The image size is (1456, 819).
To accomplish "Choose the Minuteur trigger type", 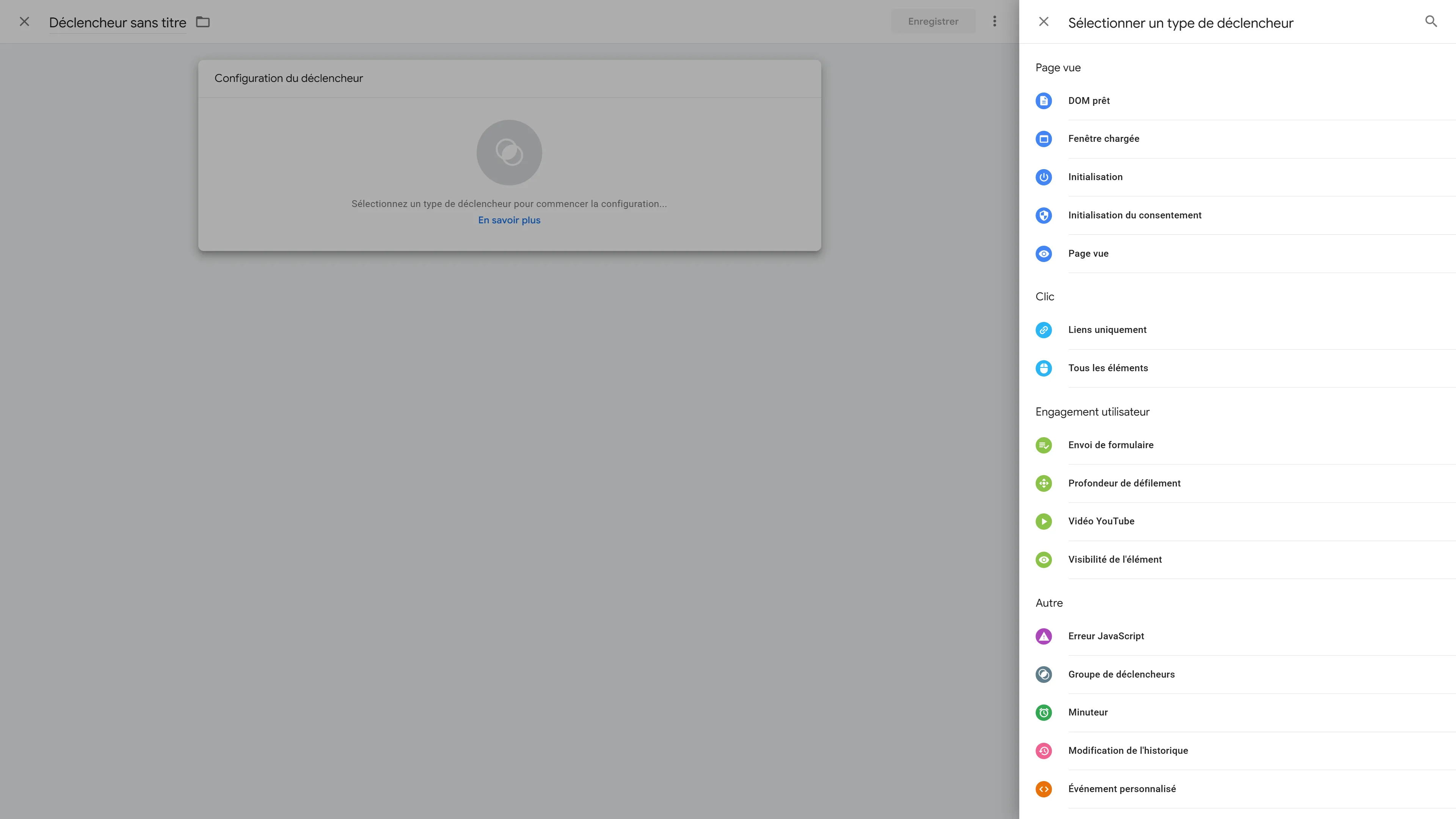I will point(1245,713).
